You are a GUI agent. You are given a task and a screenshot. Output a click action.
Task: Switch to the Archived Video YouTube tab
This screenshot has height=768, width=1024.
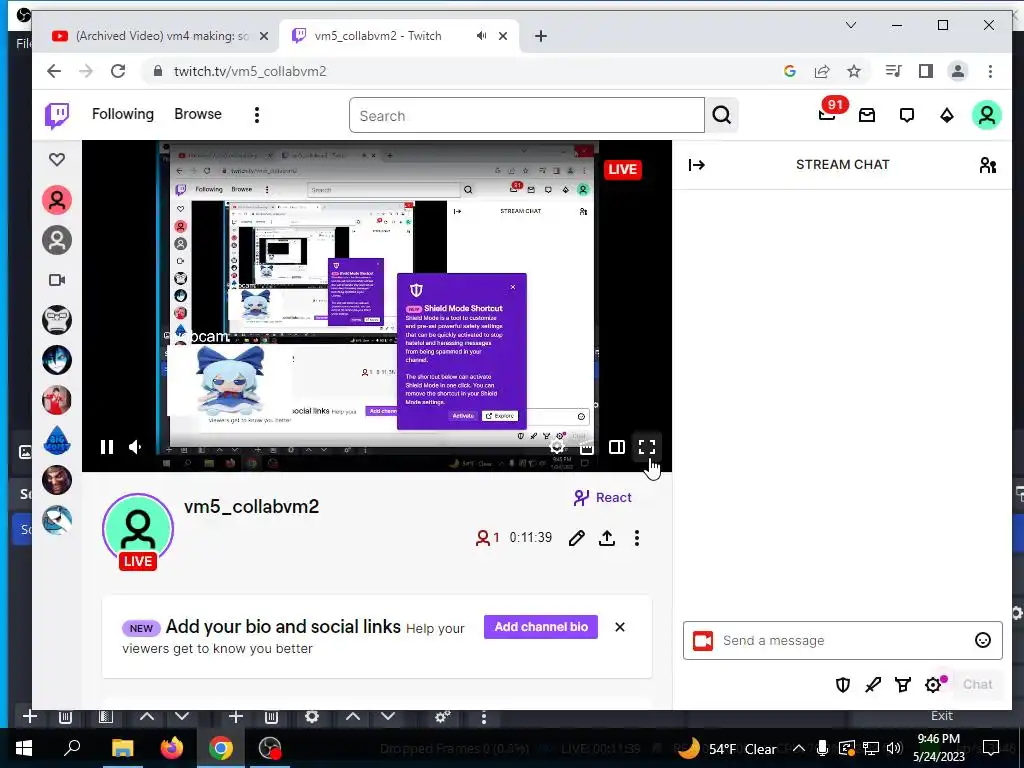pos(159,36)
